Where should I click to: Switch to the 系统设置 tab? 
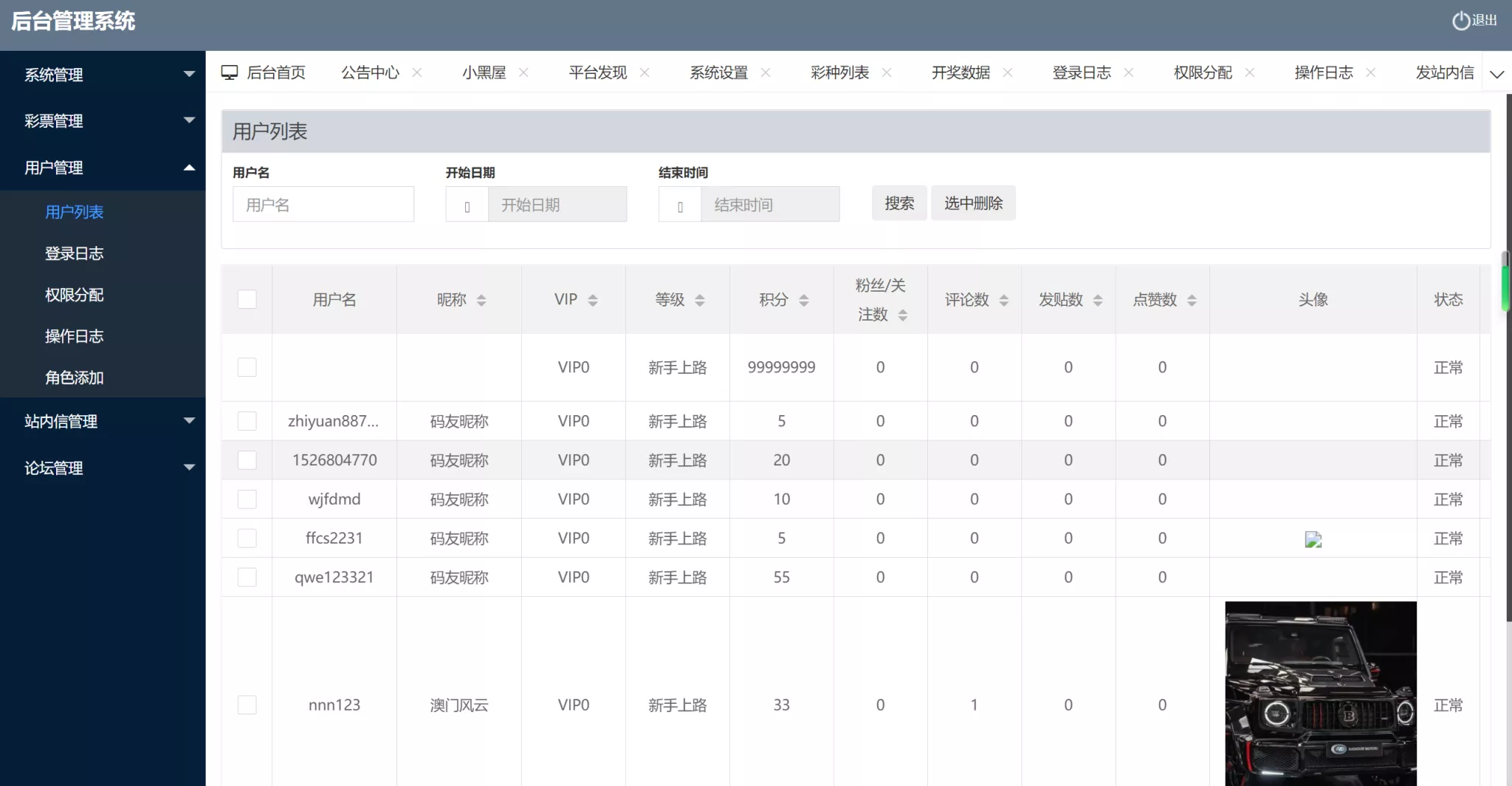(719, 72)
